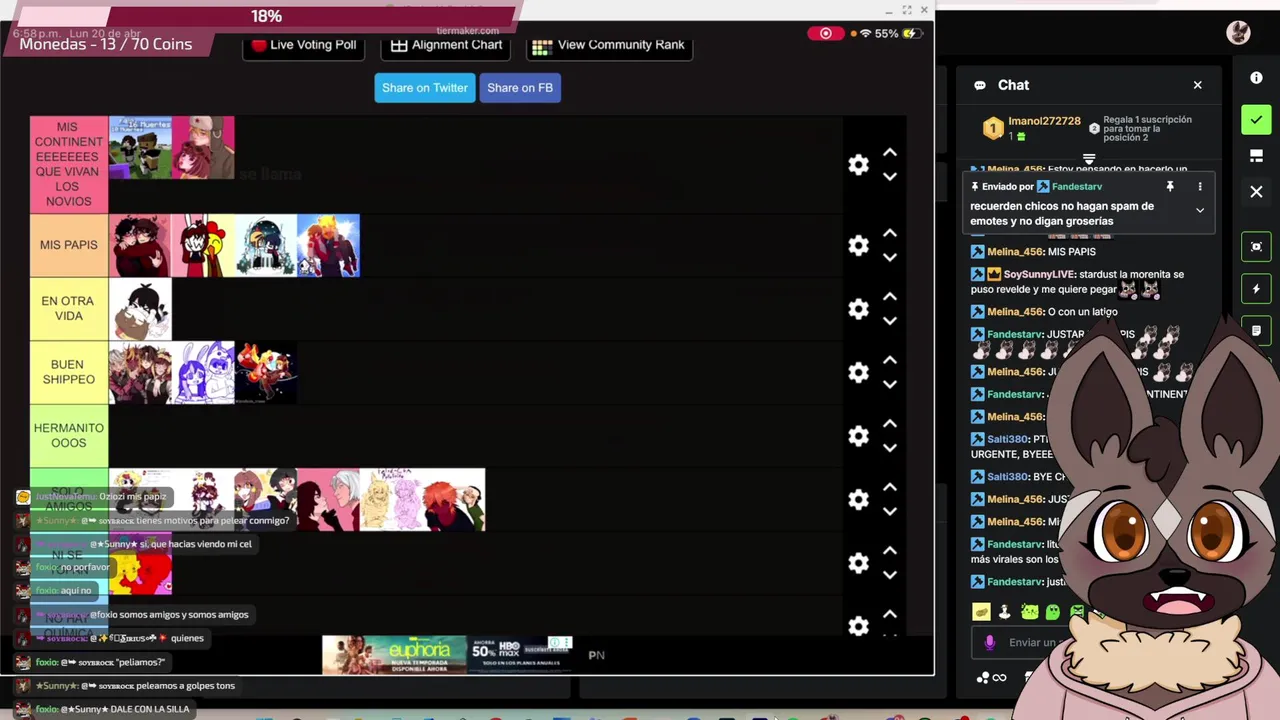The width and height of the screenshot is (1280, 720).
Task: Select the green blob emote
Action: 1053,612
